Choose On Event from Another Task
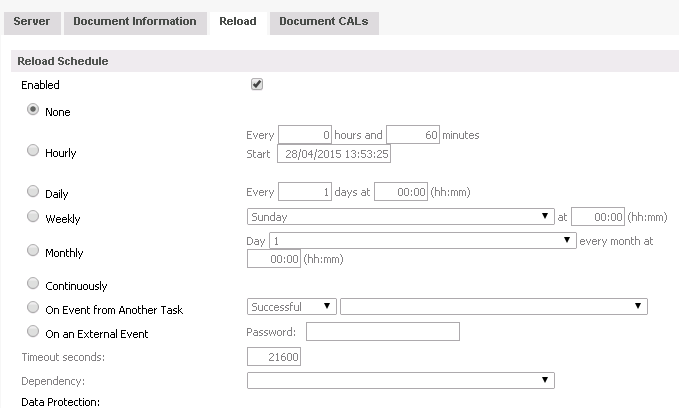 tap(33, 308)
